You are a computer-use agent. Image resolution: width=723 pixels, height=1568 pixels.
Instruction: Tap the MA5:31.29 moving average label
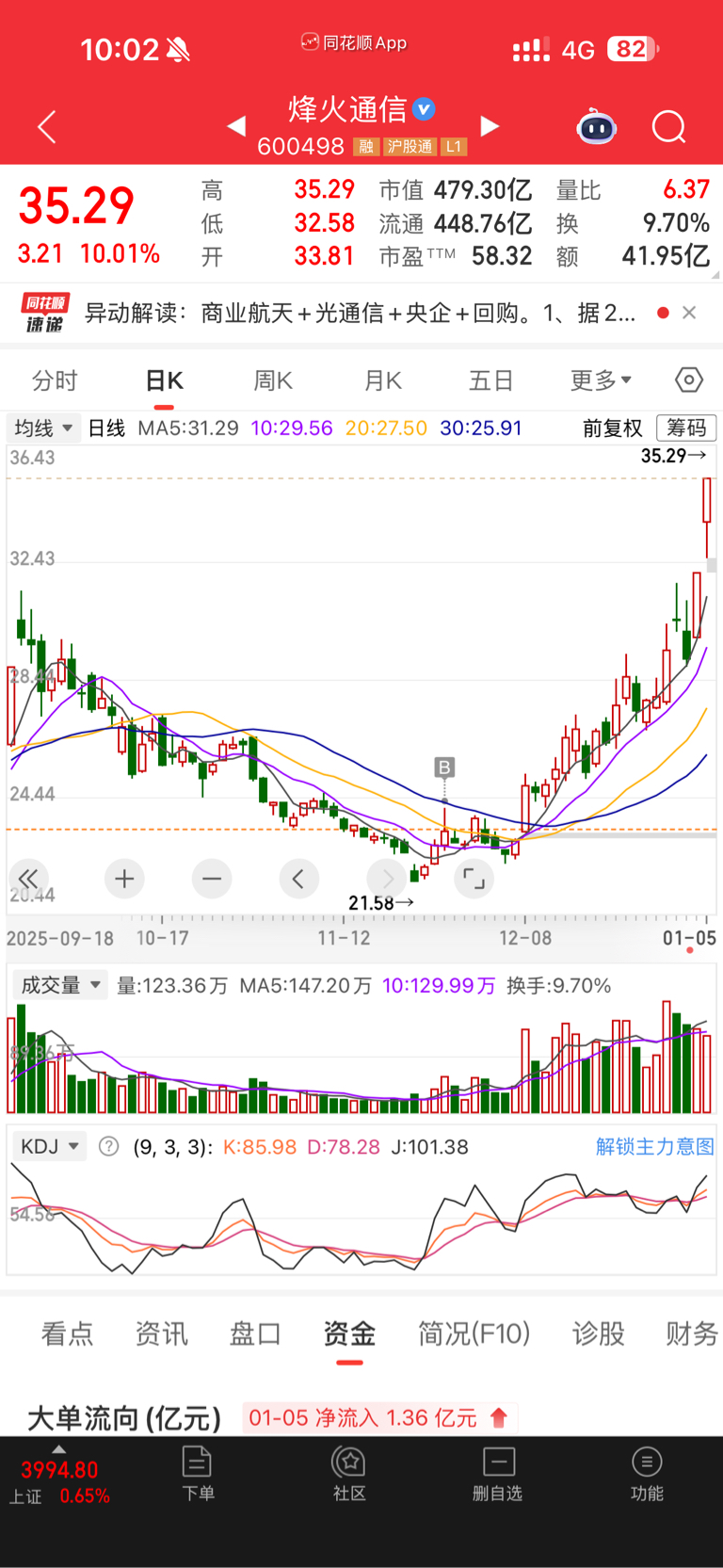pos(188,428)
